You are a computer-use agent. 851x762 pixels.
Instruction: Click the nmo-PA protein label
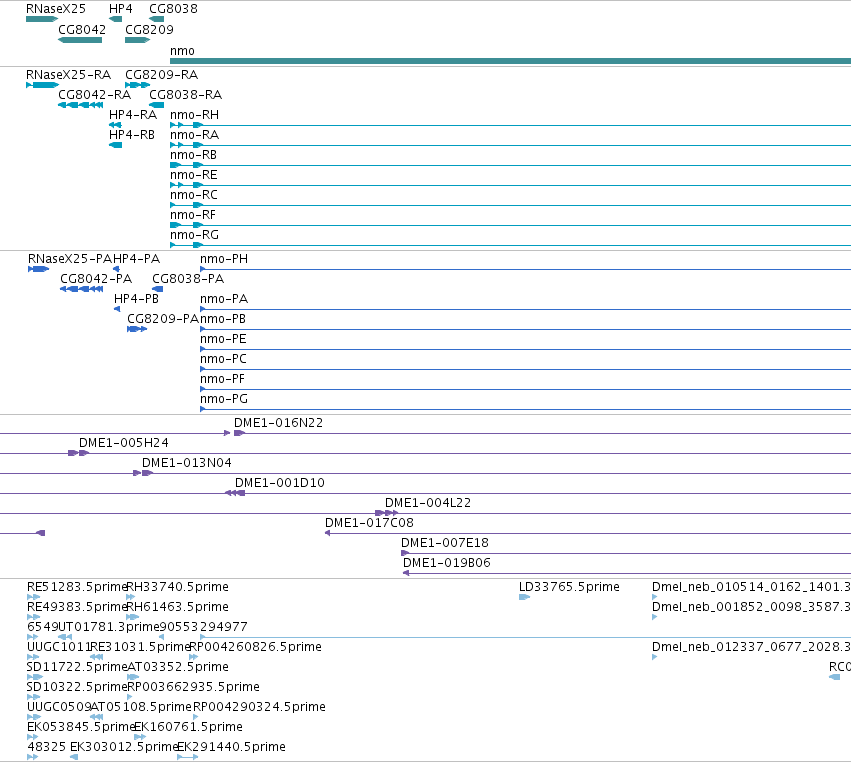224,299
